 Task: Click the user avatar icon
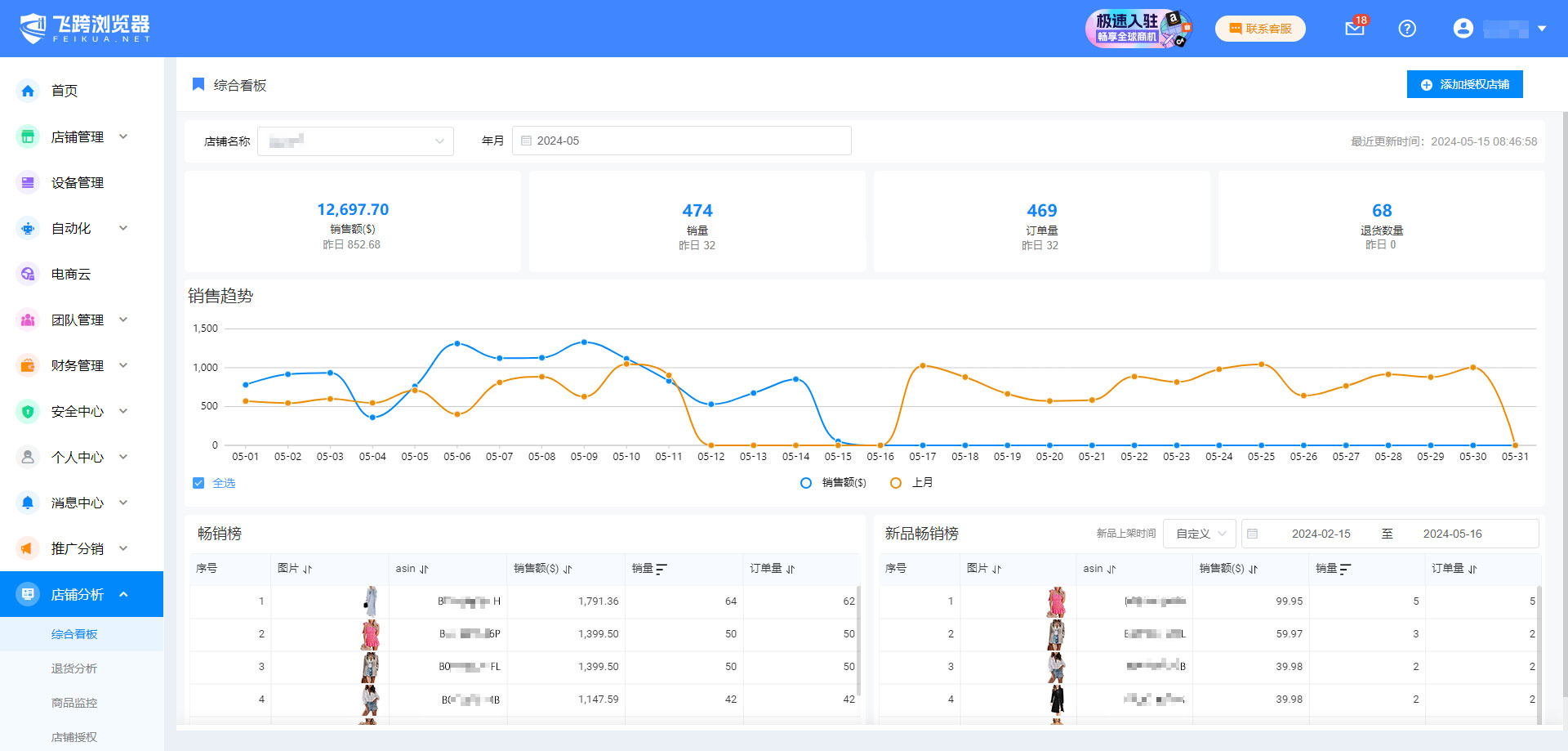tap(1463, 29)
